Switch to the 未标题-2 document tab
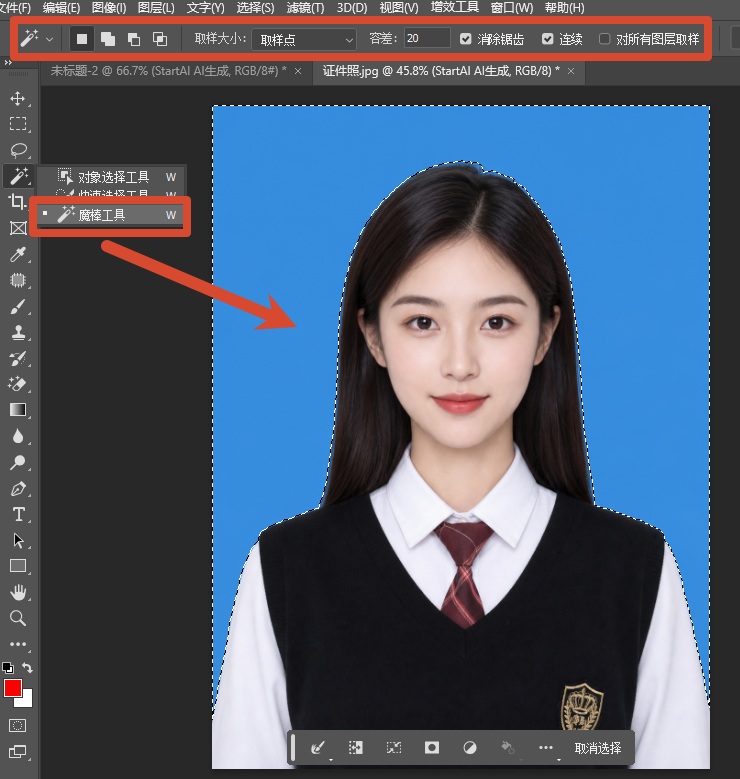 click(x=168, y=71)
